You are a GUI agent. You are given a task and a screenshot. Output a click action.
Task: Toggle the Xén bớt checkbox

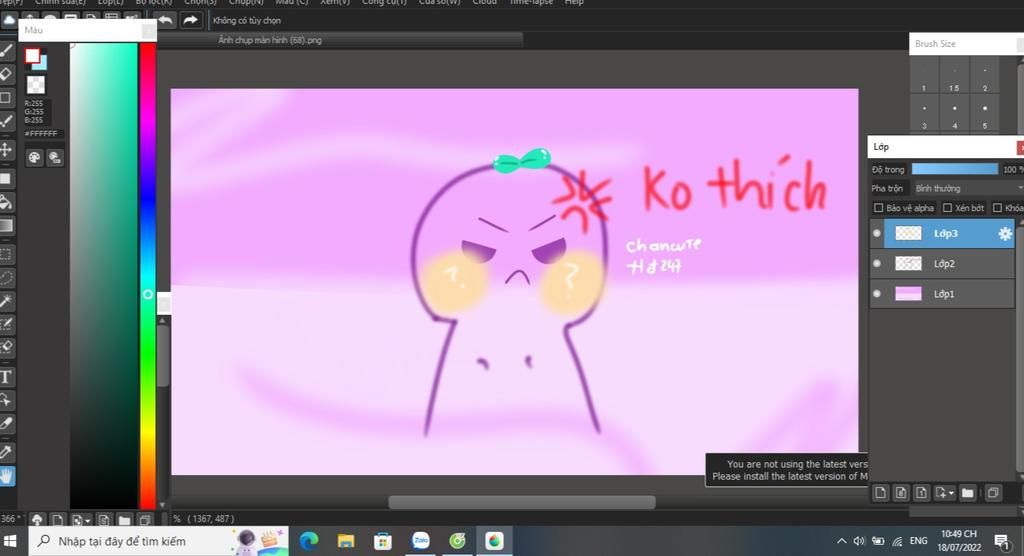[x=948, y=208]
